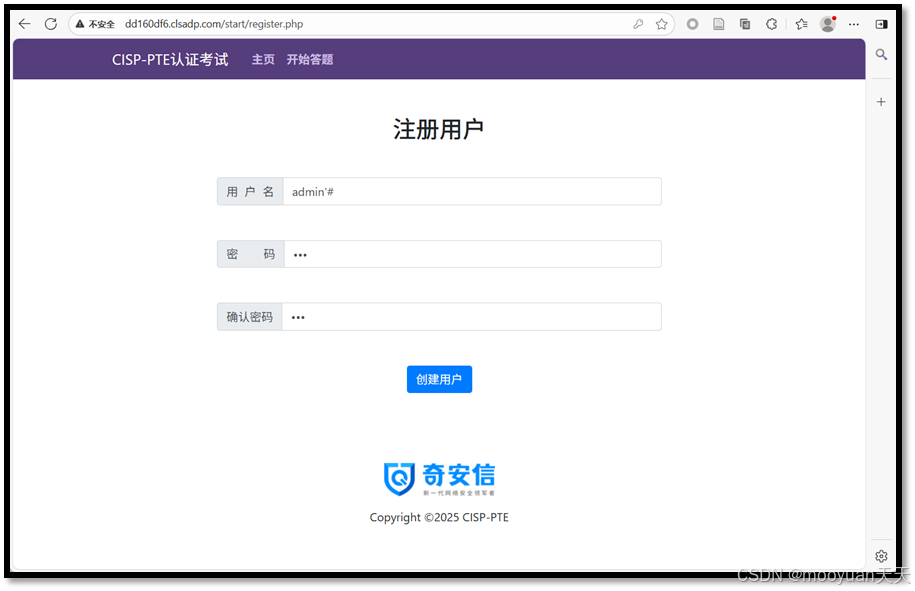The width and height of the screenshot is (915, 591).
Task: Click the settings gear at the sidebar bottom
Action: tap(881, 556)
